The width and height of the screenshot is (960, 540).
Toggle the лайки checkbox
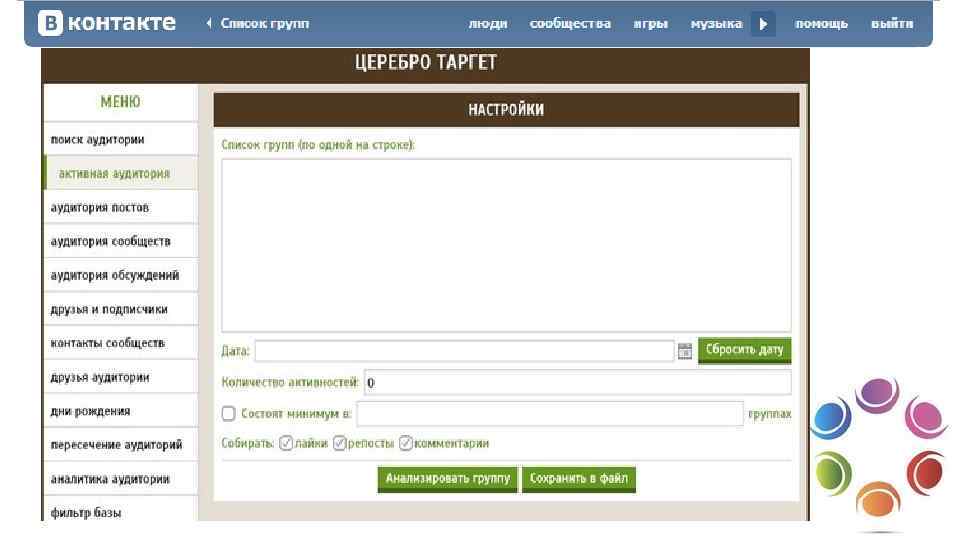[x=285, y=443]
